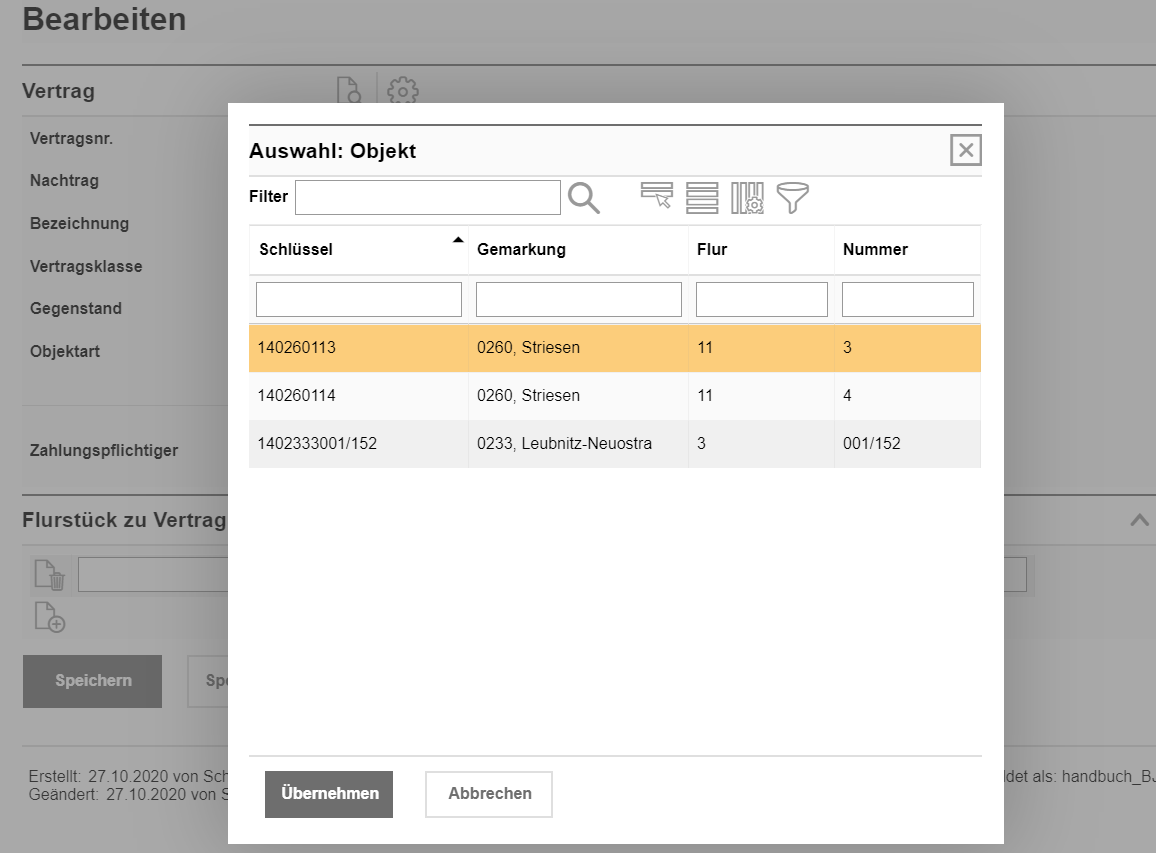Click the Nummer column filter field
This screenshot has height=853, width=1156.
907,299
